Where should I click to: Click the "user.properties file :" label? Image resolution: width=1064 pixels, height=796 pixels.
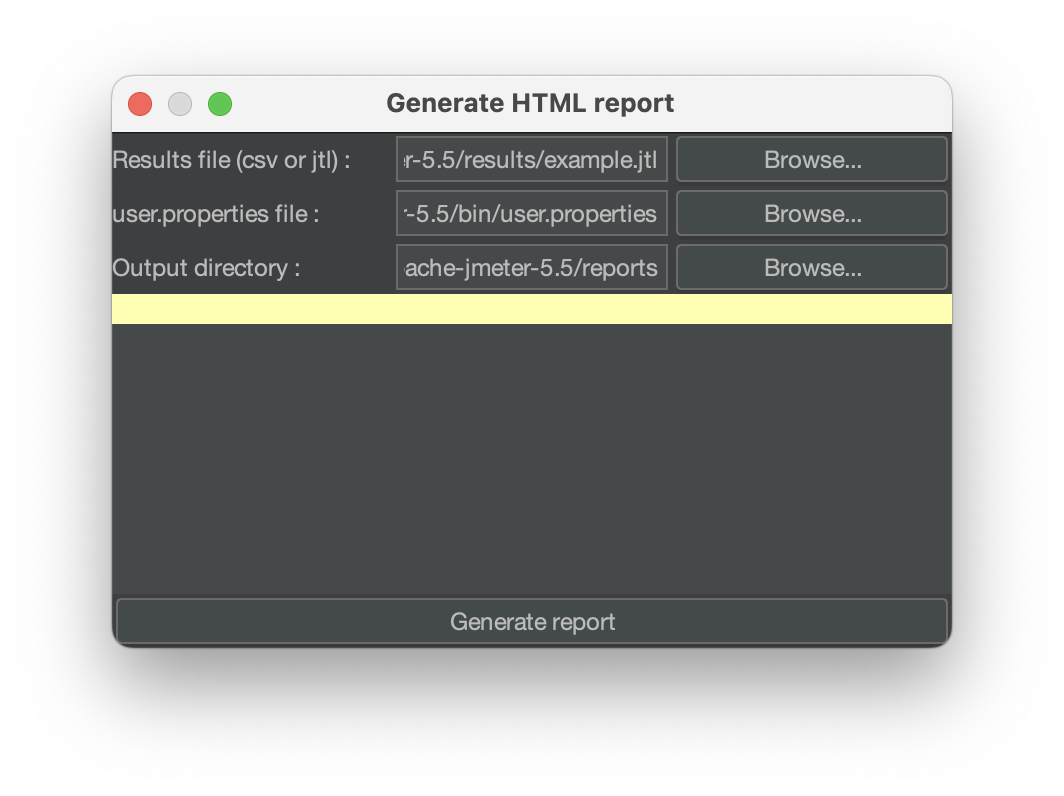(x=216, y=214)
